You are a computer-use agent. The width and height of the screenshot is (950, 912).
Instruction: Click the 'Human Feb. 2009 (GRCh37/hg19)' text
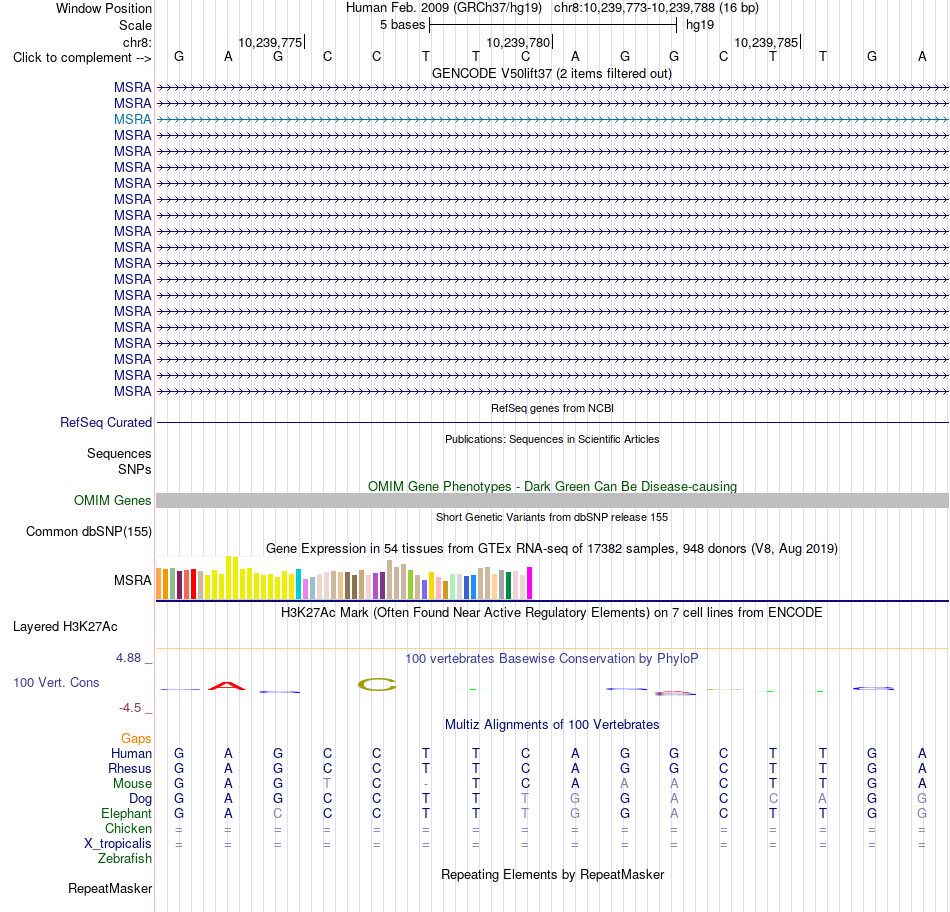click(443, 8)
